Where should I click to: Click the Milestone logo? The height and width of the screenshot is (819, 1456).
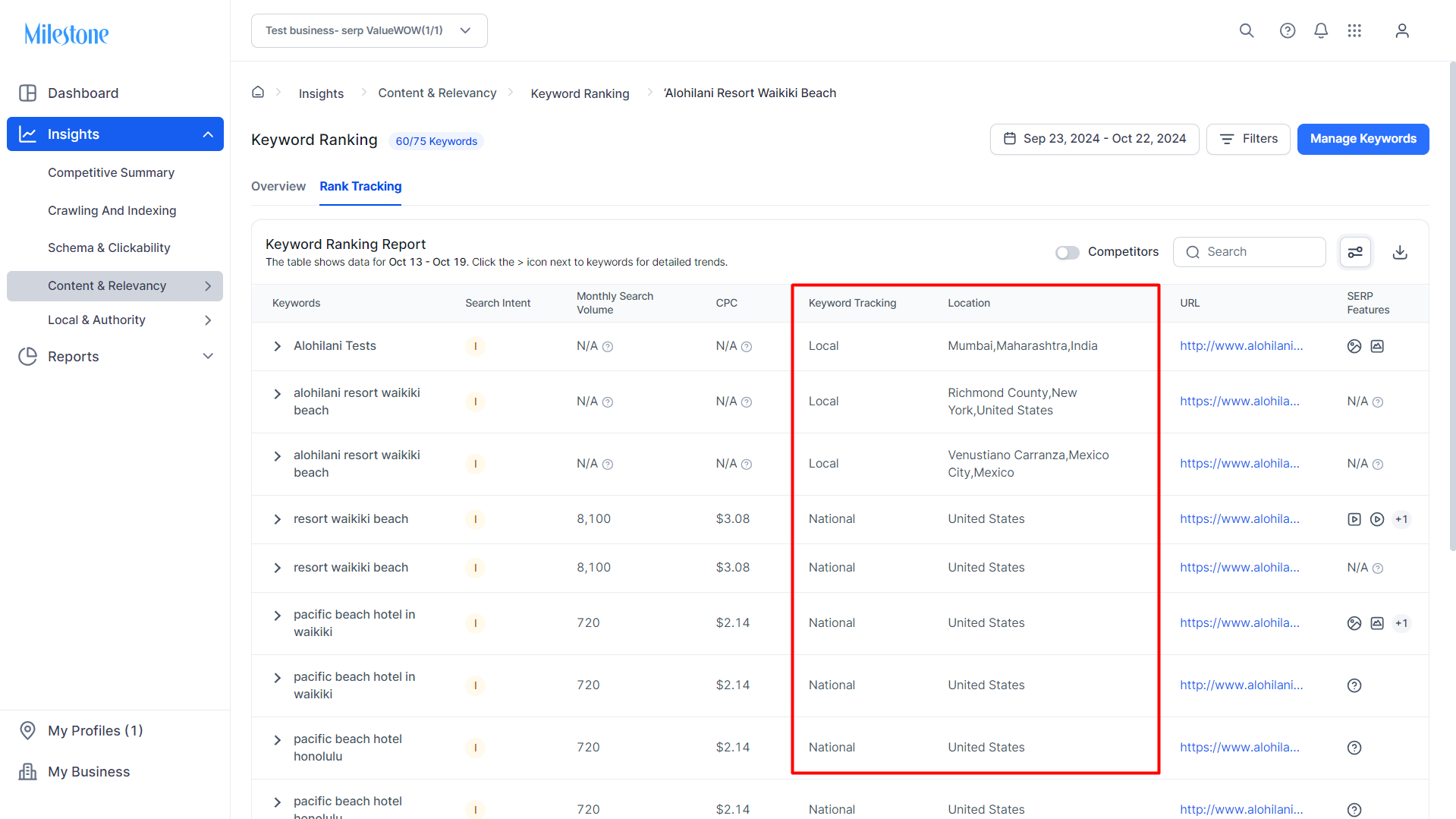tap(67, 33)
